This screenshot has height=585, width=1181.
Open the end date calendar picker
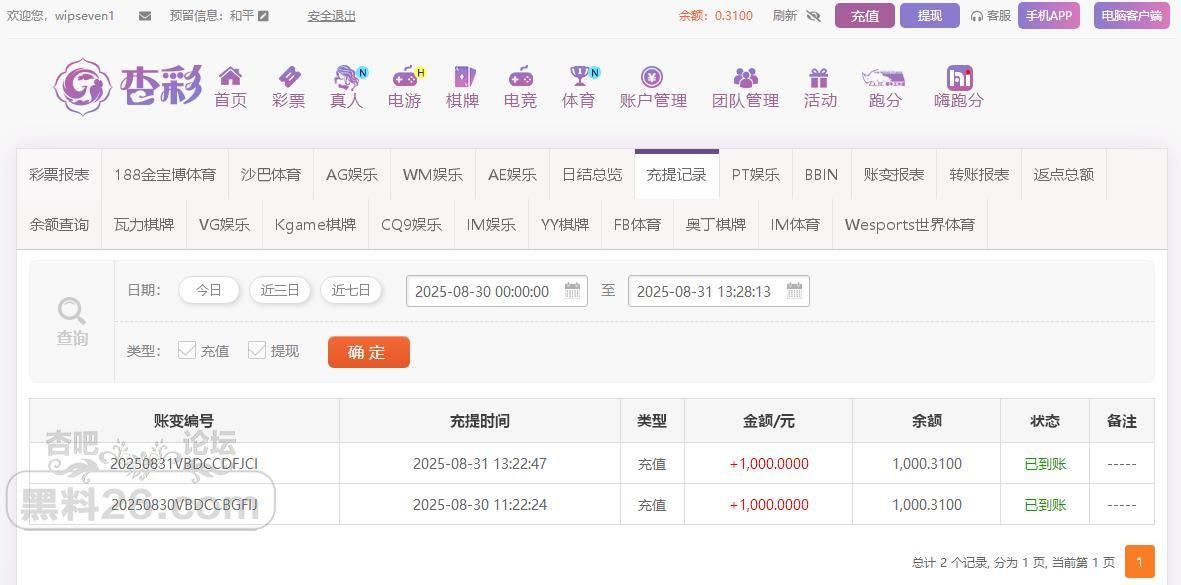(794, 291)
